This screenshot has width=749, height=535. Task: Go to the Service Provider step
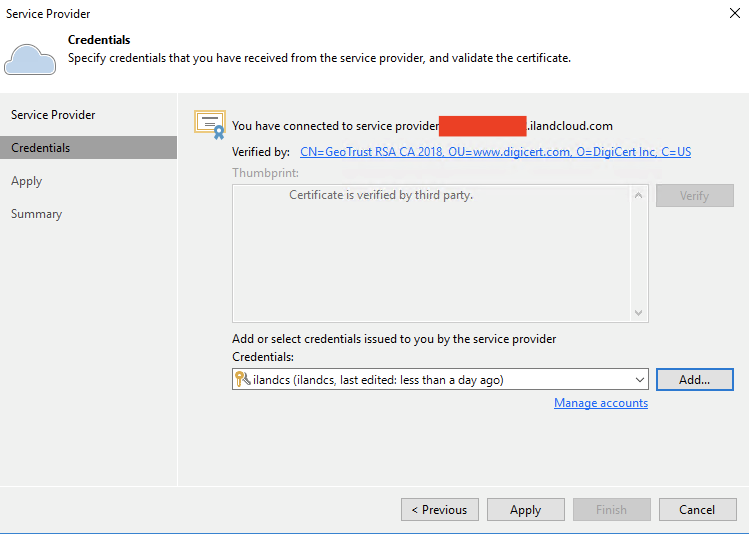tap(53, 115)
